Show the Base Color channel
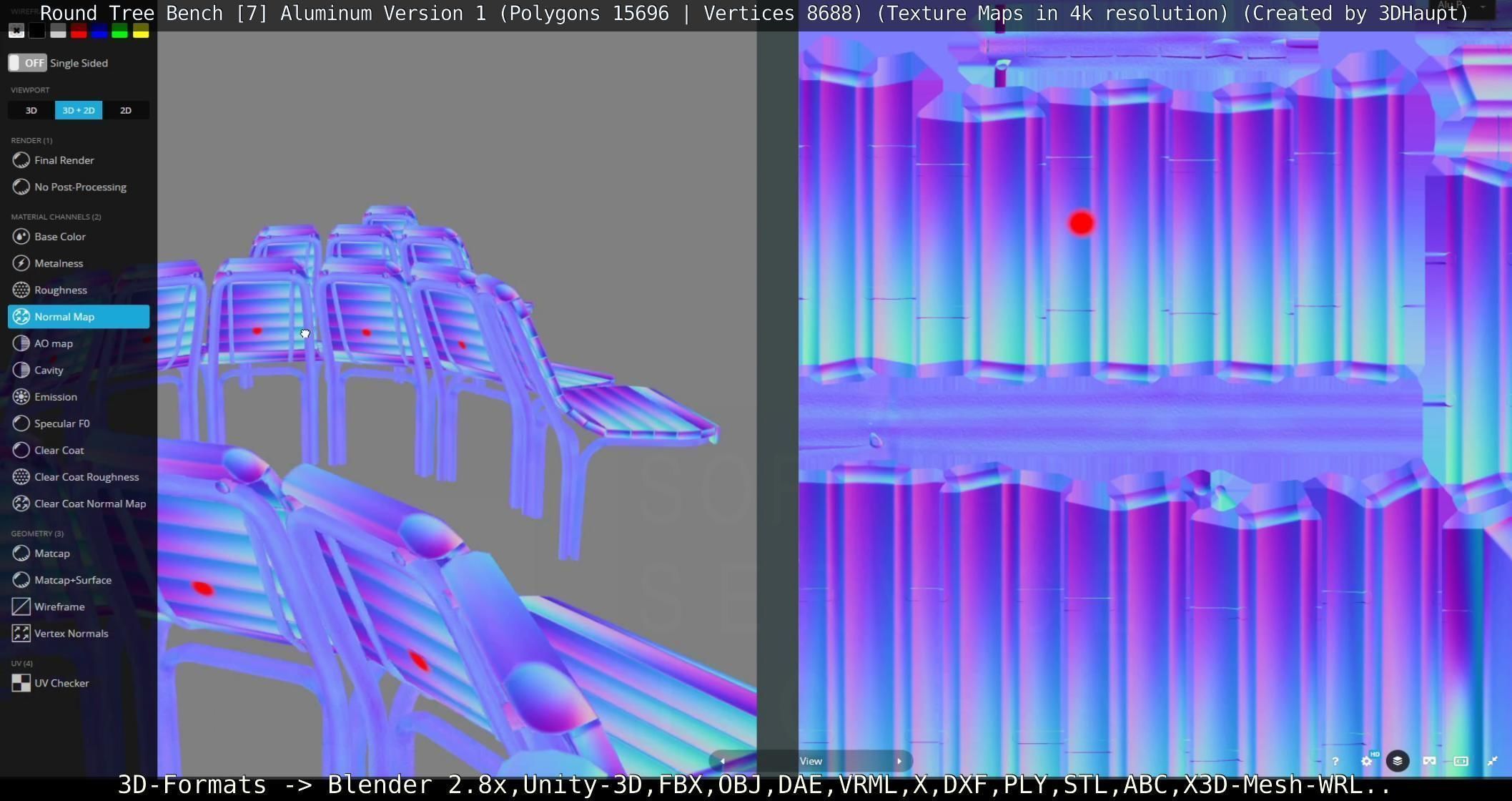The height and width of the screenshot is (801, 1512). 59,237
